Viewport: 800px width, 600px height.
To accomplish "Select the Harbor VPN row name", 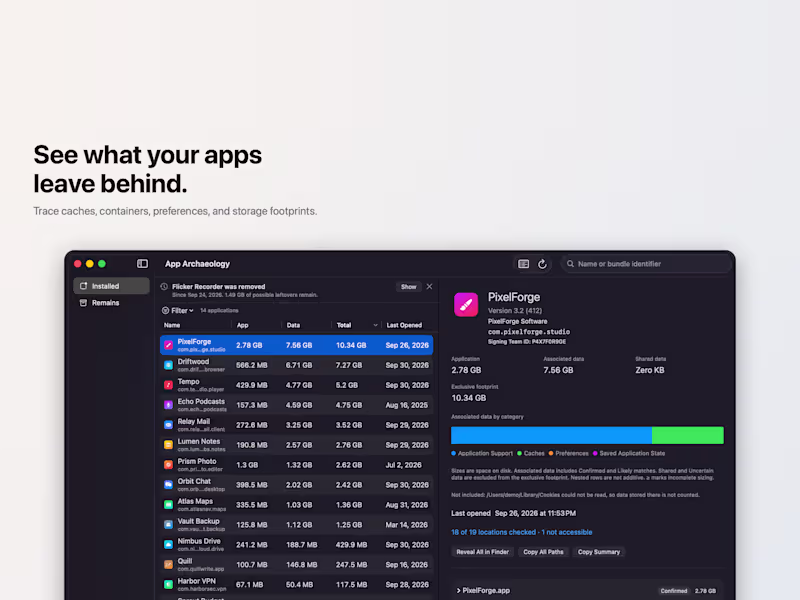I will pos(196,581).
